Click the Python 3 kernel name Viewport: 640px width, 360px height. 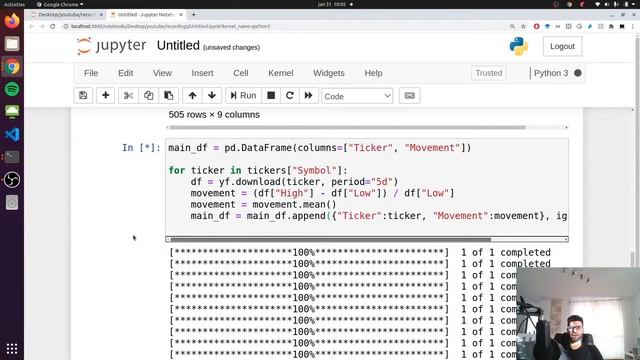[x=551, y=73]
